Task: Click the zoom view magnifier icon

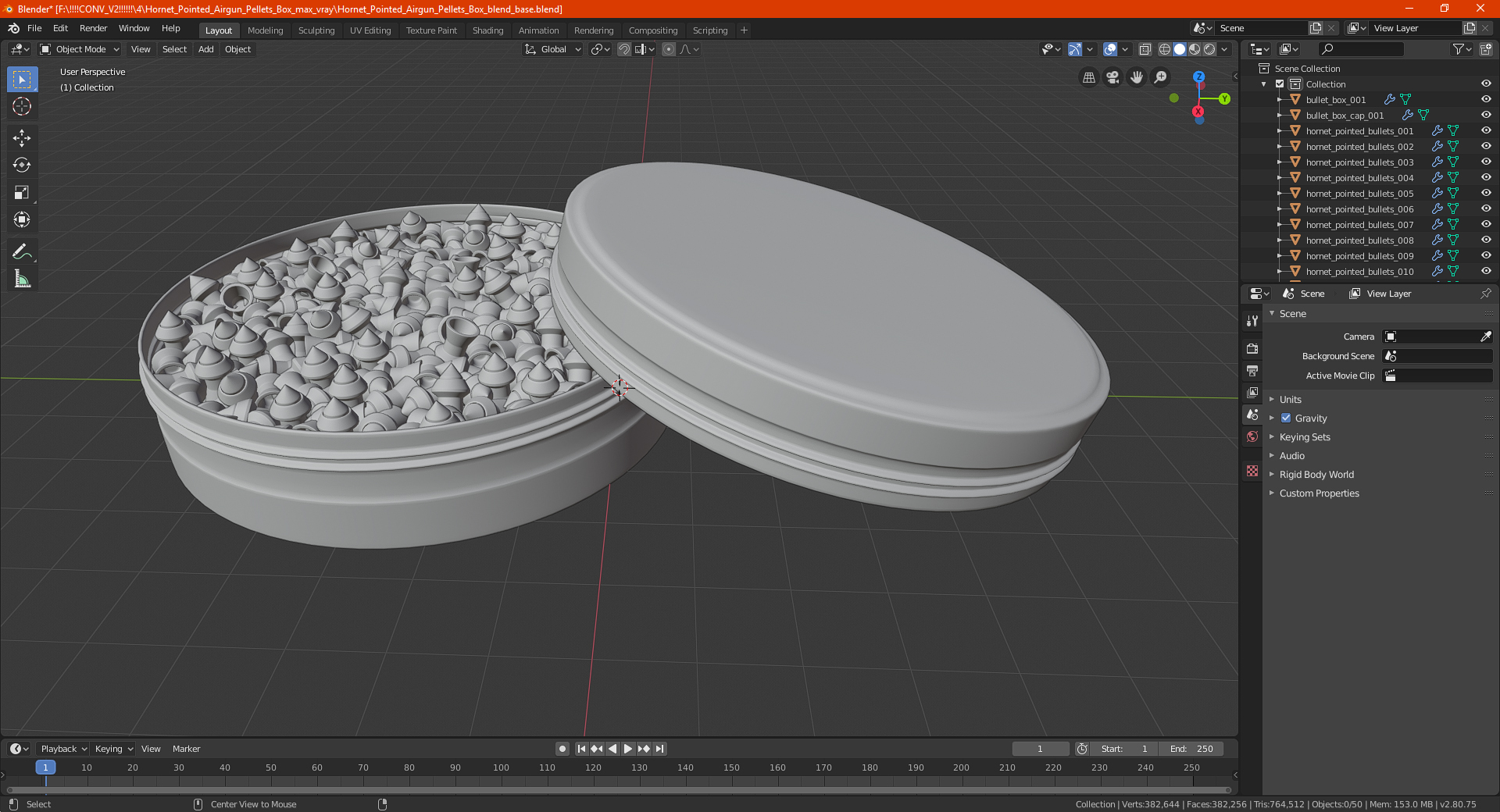Action: coord(1161,77)
